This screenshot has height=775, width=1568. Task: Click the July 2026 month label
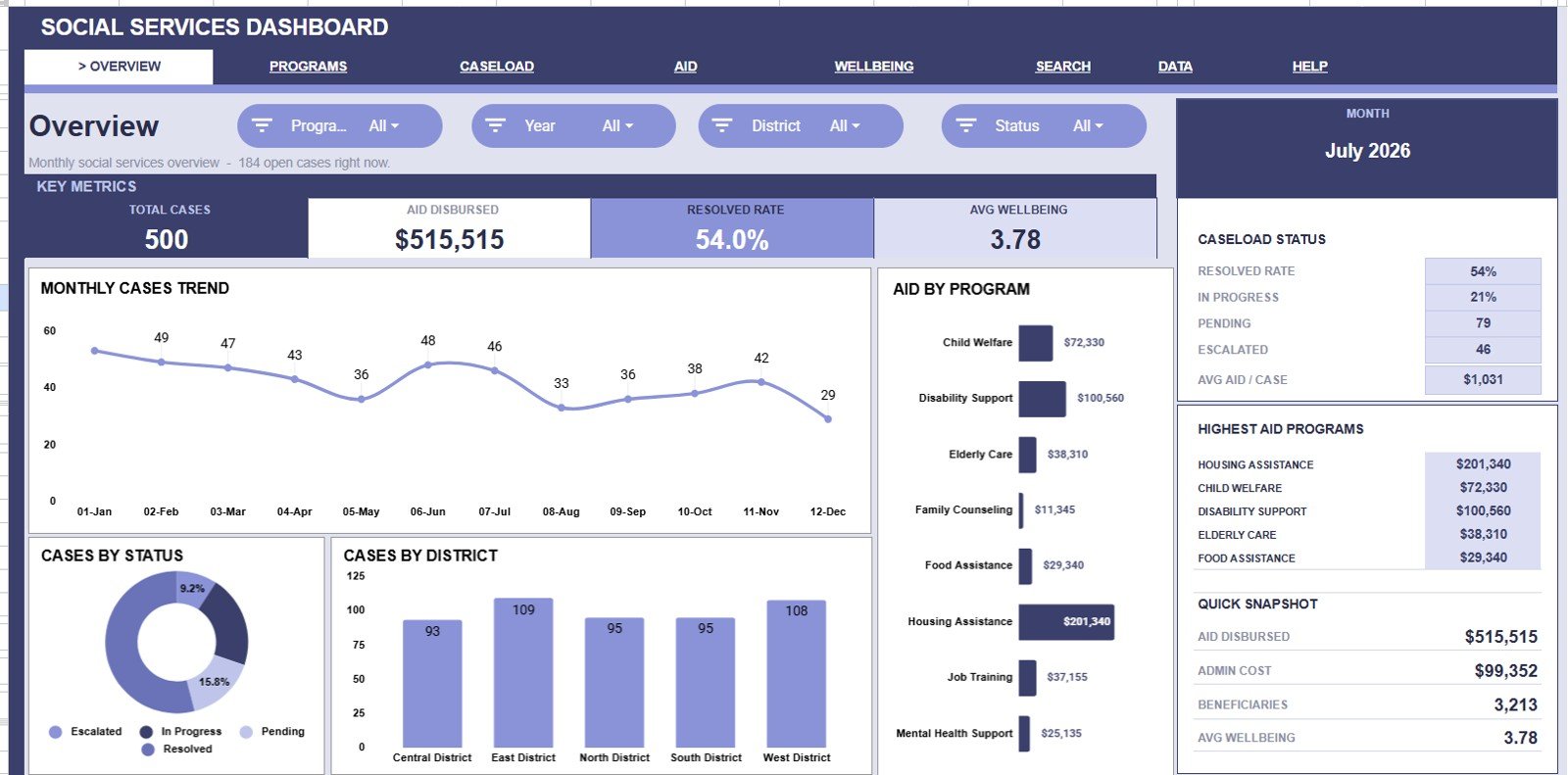[1368, 151]
